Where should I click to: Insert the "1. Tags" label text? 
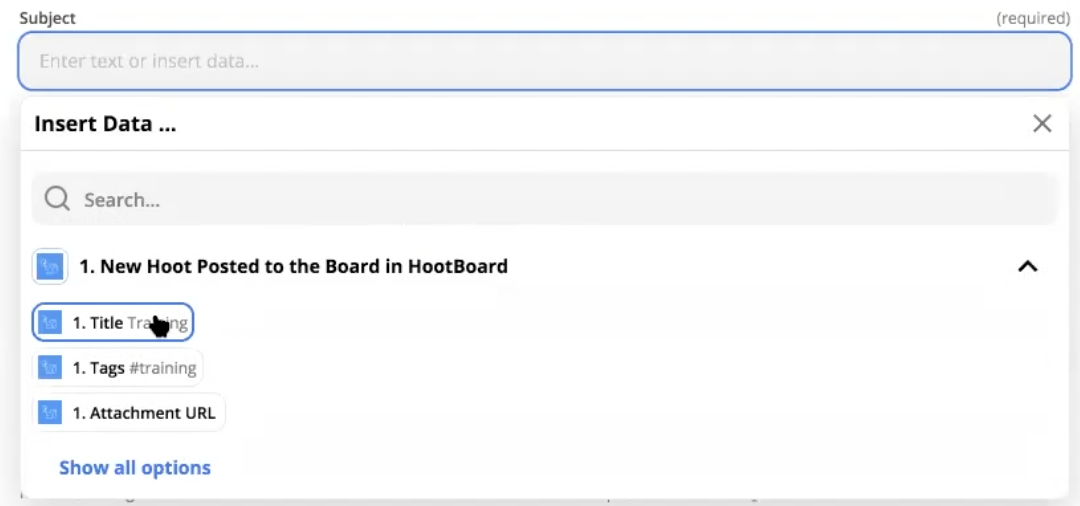[x=98, y=368]
